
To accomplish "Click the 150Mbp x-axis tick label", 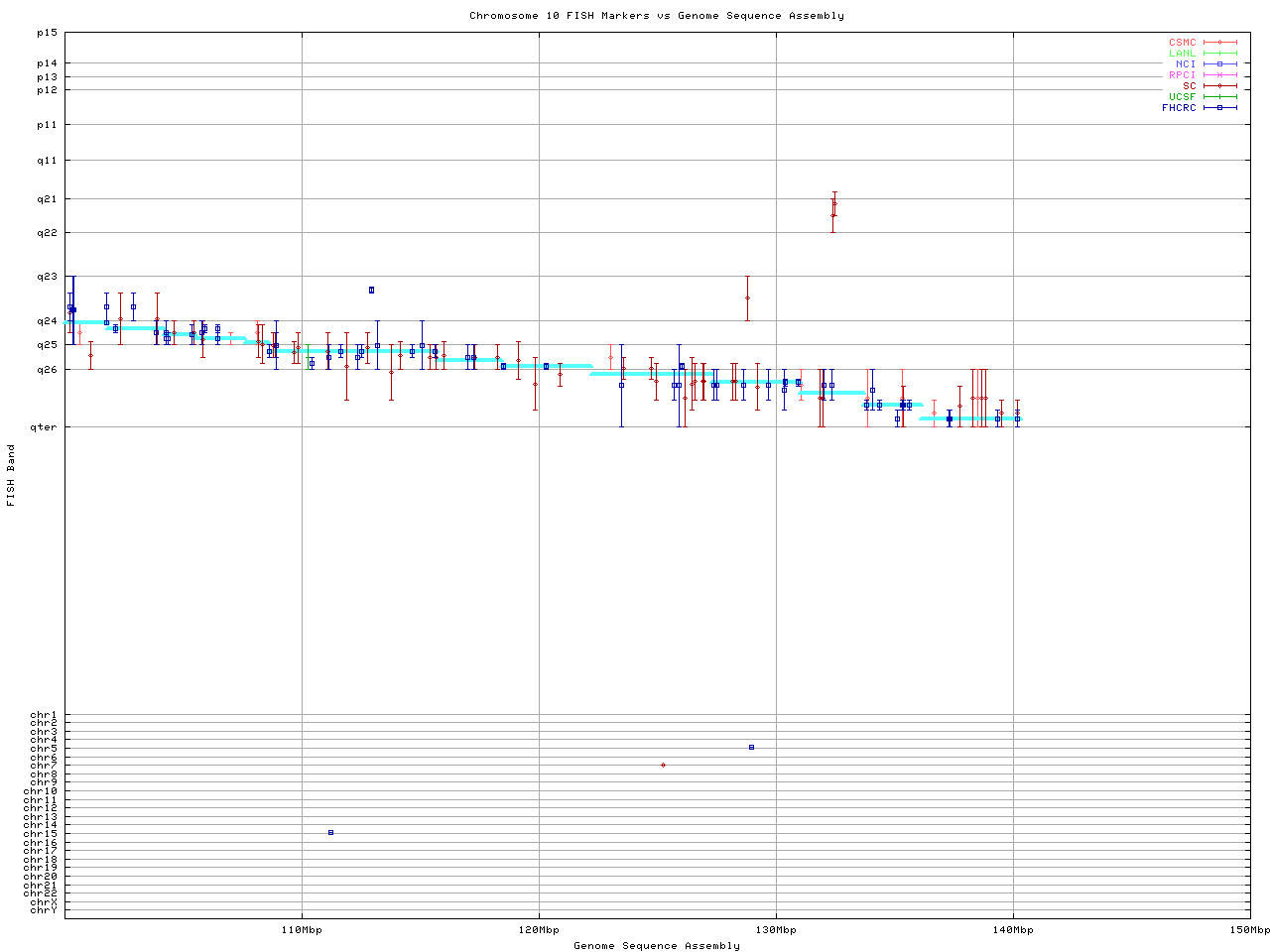I will coord(1249,930).
